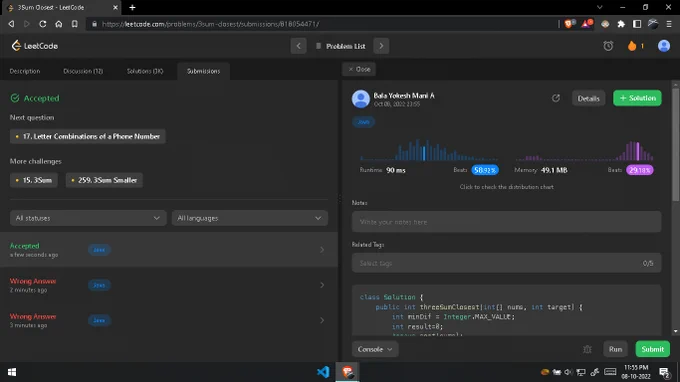
Task: Click the Brave browser taskbar icon
Action: [x=347, y=372]
